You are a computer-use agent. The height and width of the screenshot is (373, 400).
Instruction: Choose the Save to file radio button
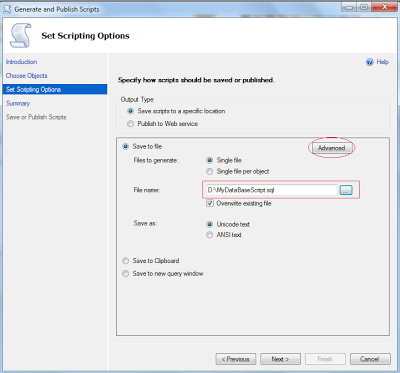pyautogui.click(x=126, y=146)
